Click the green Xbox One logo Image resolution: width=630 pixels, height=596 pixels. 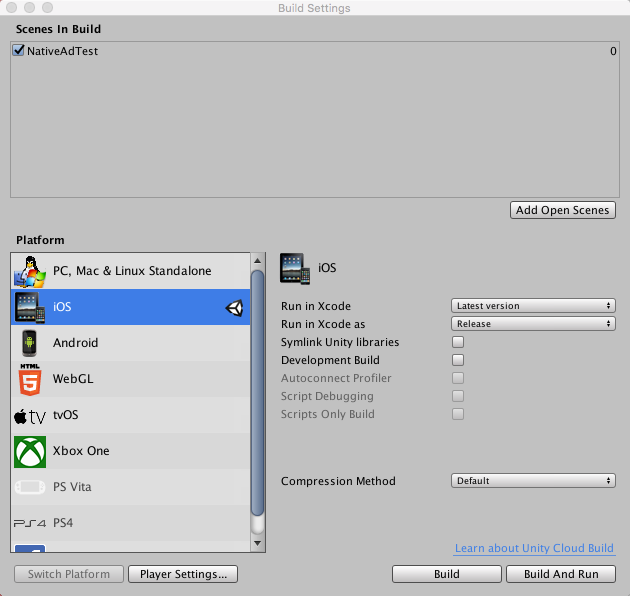coord(30,452)
